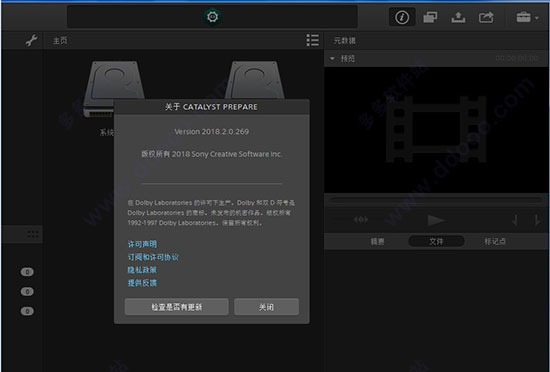Click the second 0 counter badge
This screenshot has width=550, height=372.
(x=27, y=291)
